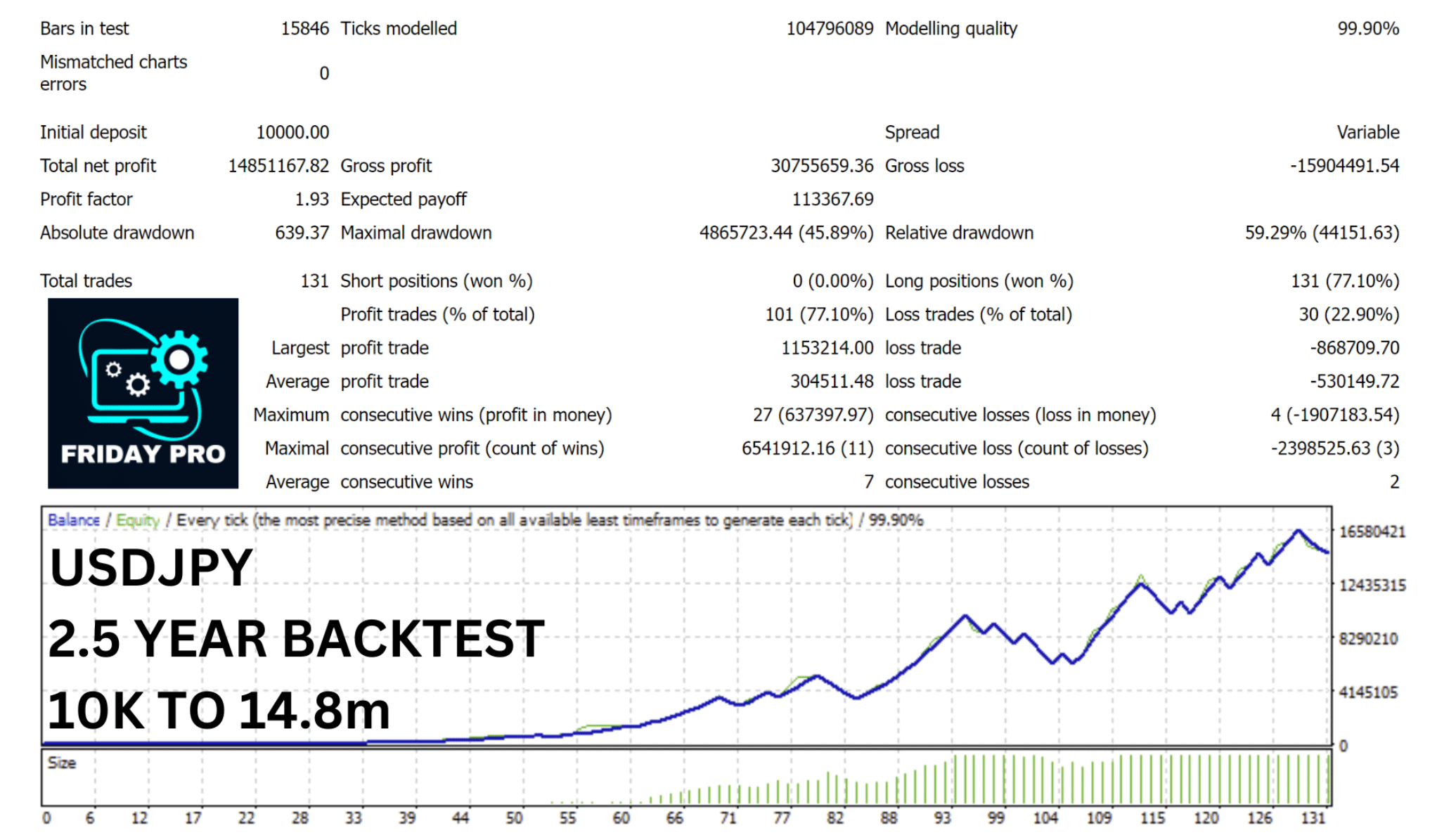Click the large gear icon in logo
1456x835 pixels.
pos(179,359)
